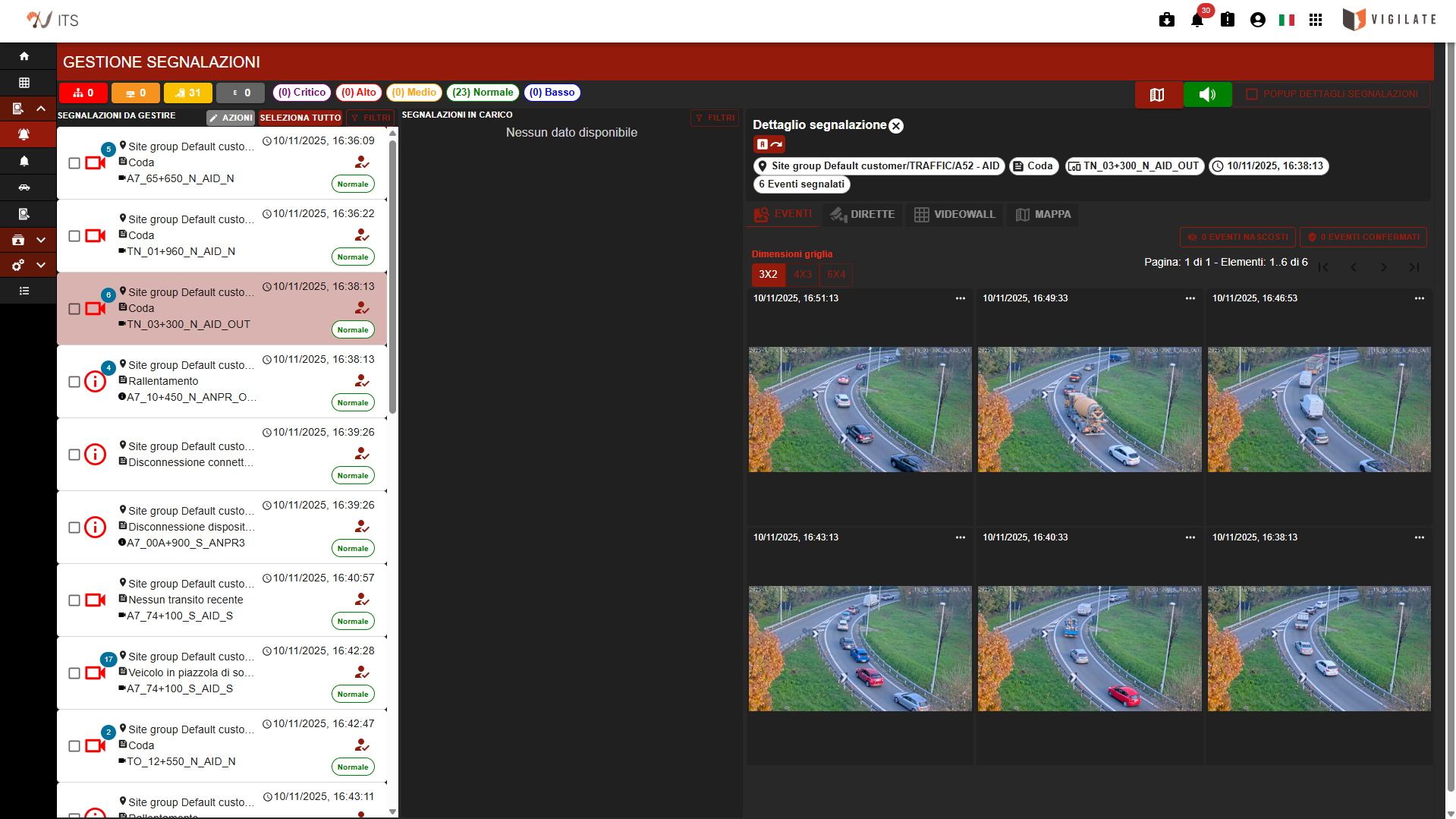Open the vehicle (car) sidebar icon
The image size is (1456, 819).
[24, 187]
